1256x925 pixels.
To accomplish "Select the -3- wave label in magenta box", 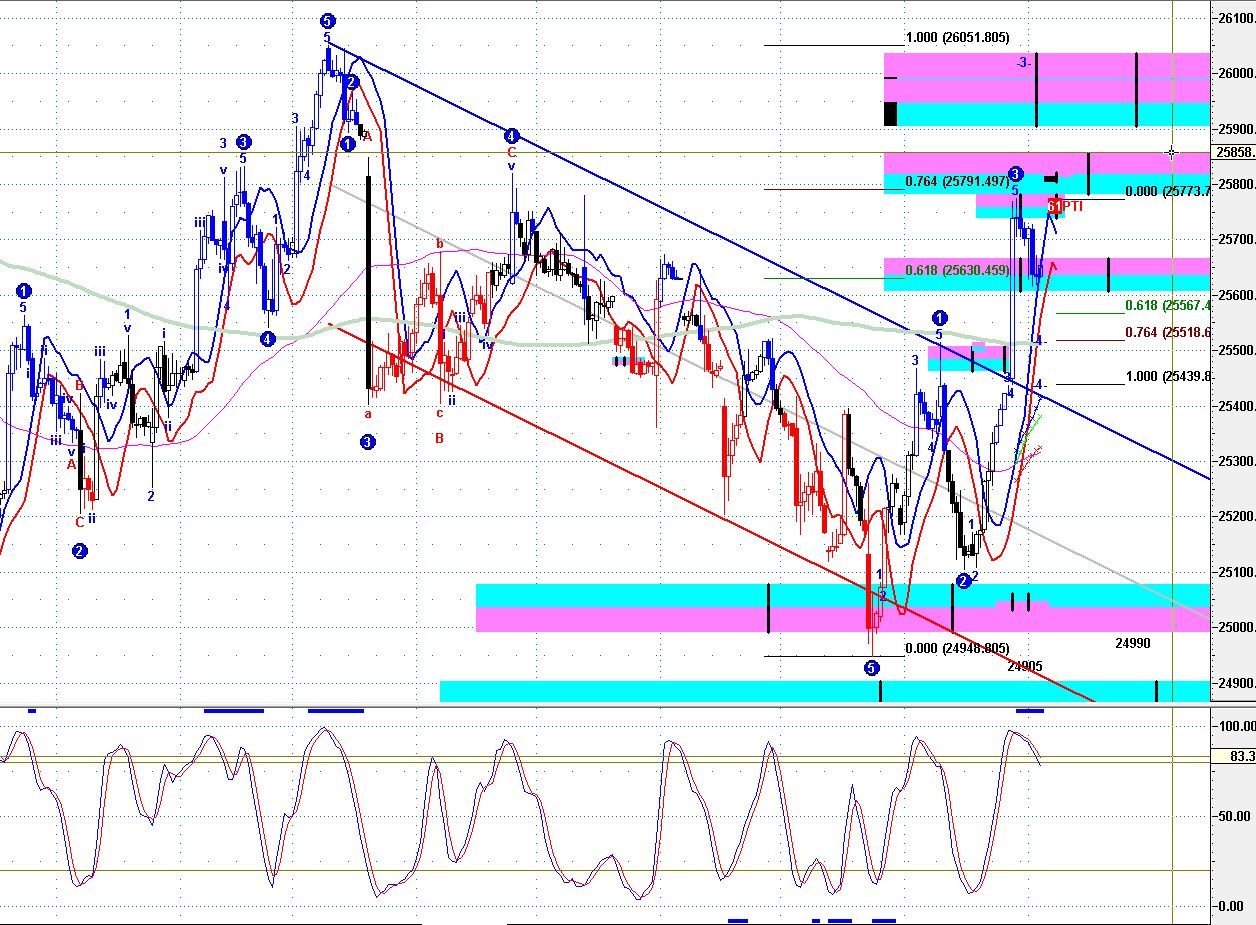I will click(1023, 62).
